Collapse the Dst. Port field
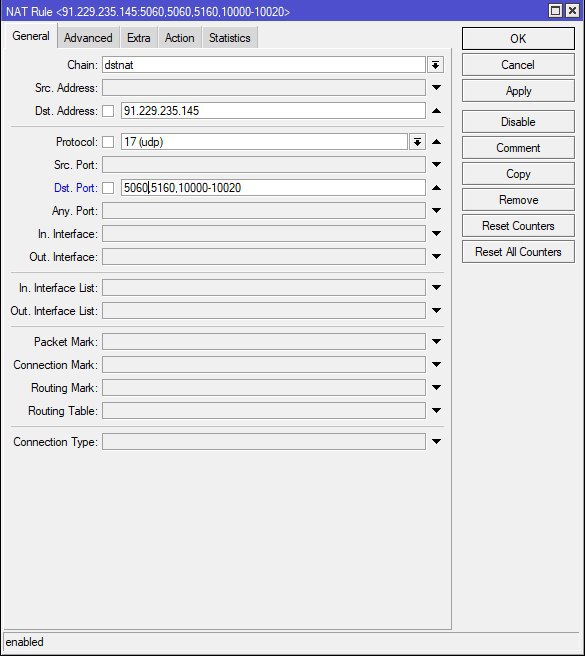This screenshot has width=585, height=656. point(436,188)
